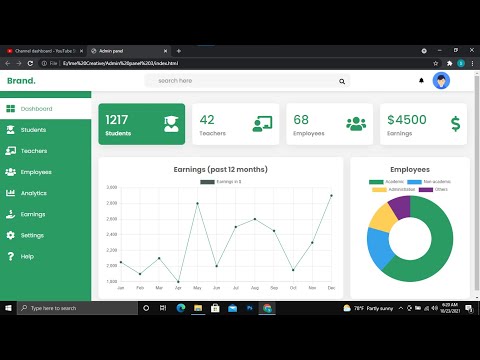
Task: Open the volume speaker tray icon
Action: pos(435,308)
